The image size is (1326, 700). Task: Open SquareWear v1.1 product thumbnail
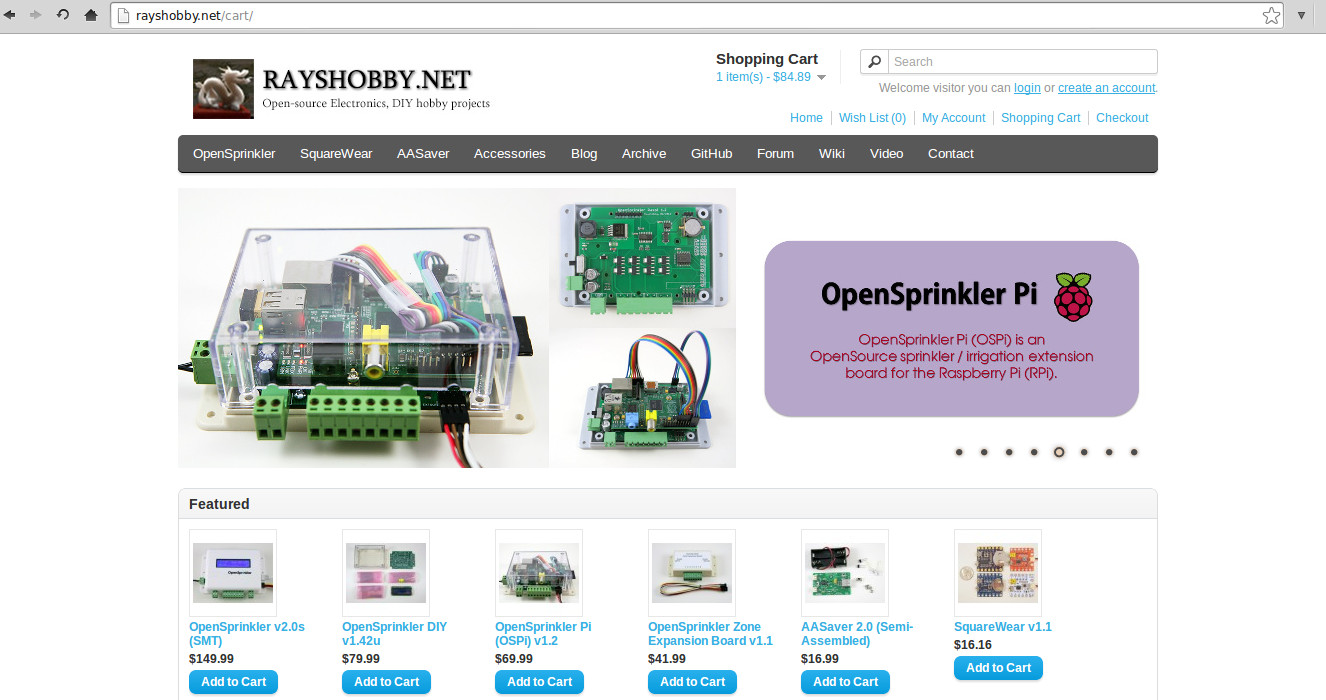[998, 573]
